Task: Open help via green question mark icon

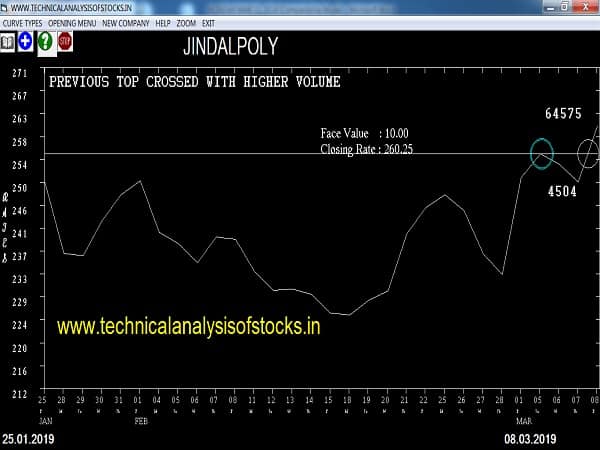Action: pyautogui.click(x=45, y=41)
